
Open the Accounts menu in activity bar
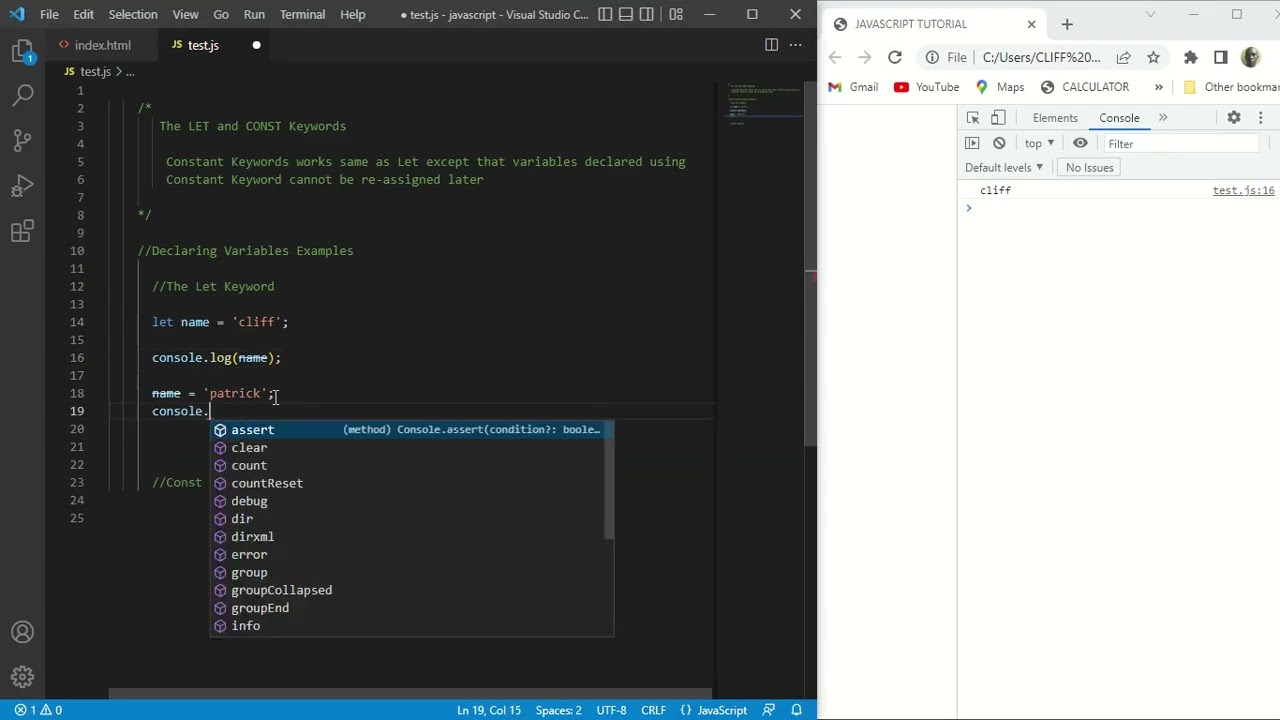click(22, 632)
